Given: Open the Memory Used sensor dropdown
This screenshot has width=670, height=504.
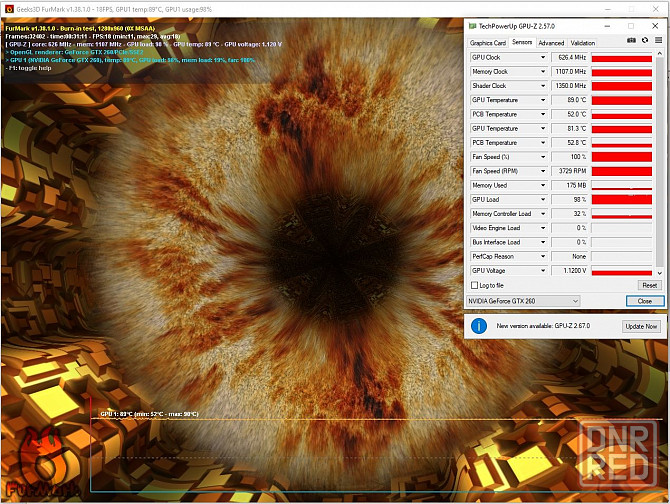Looking at the screenshot, I should click(543, 185).
